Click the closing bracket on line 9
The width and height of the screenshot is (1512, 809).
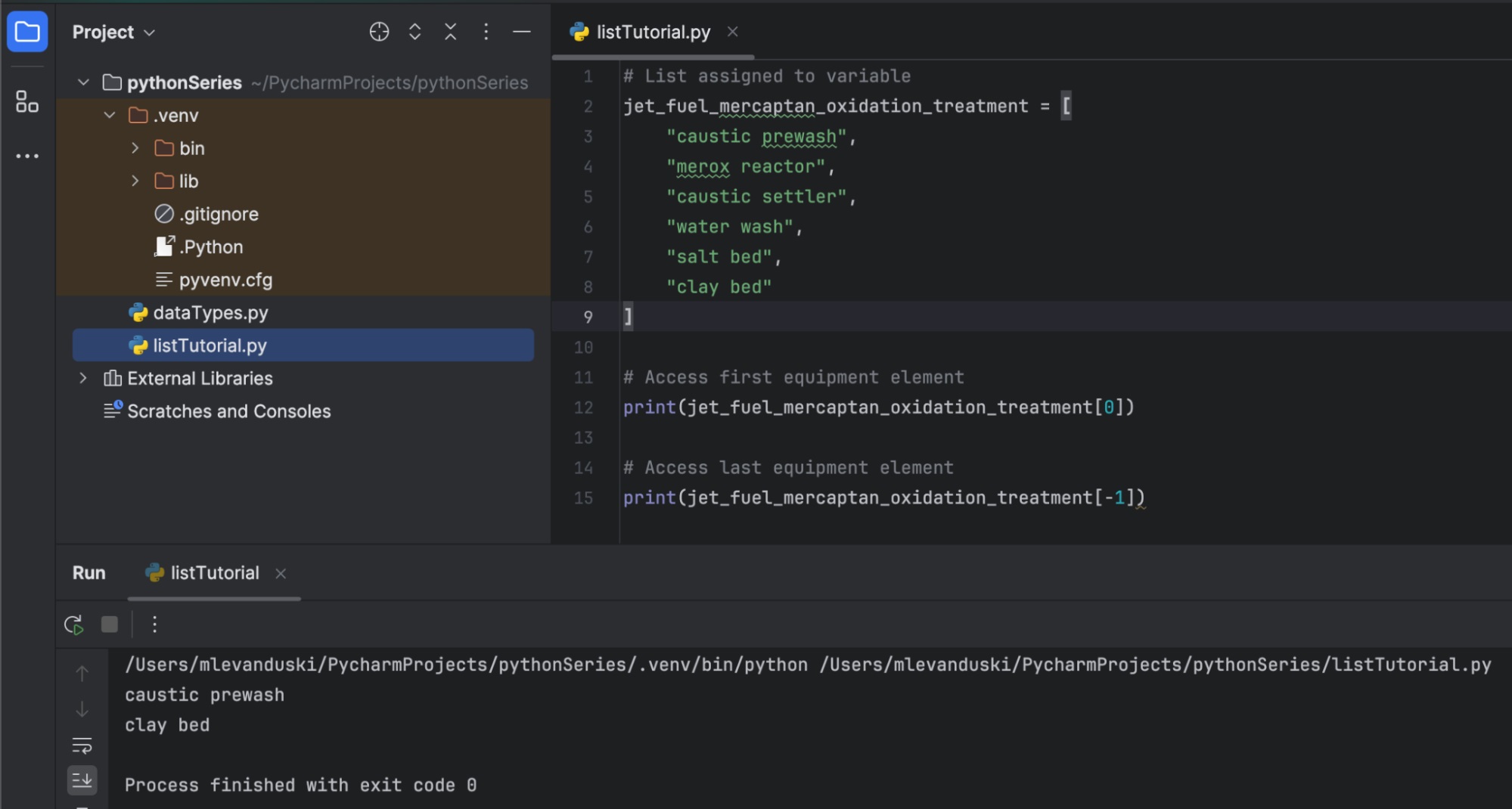click(x=628, y=317)
